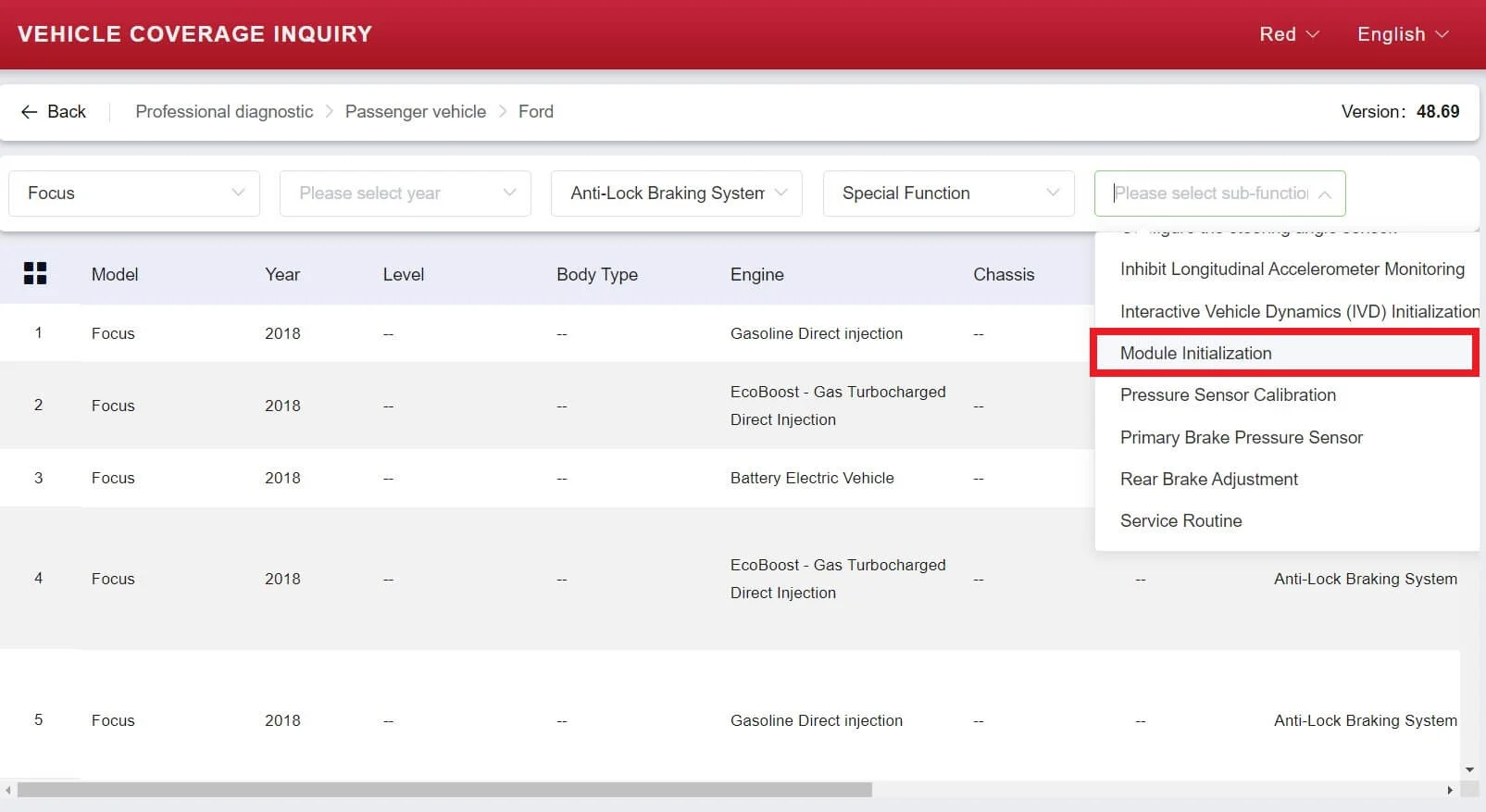
Task: Click the horizontal scrollbar thumb
Action: (444, 790)
